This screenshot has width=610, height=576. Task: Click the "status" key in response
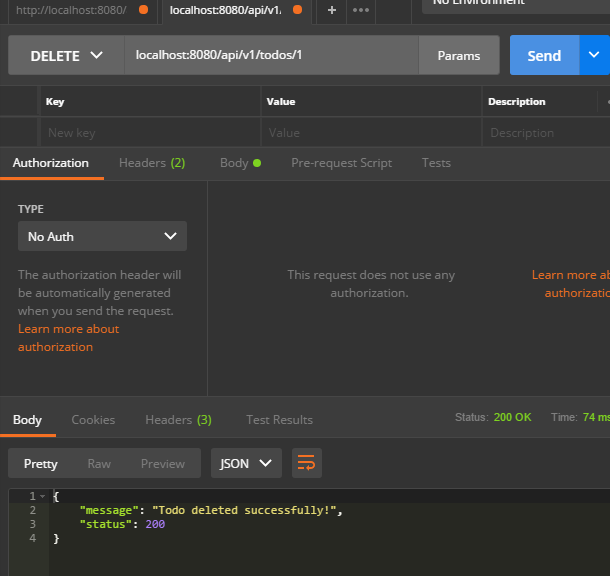pos(106,524)
